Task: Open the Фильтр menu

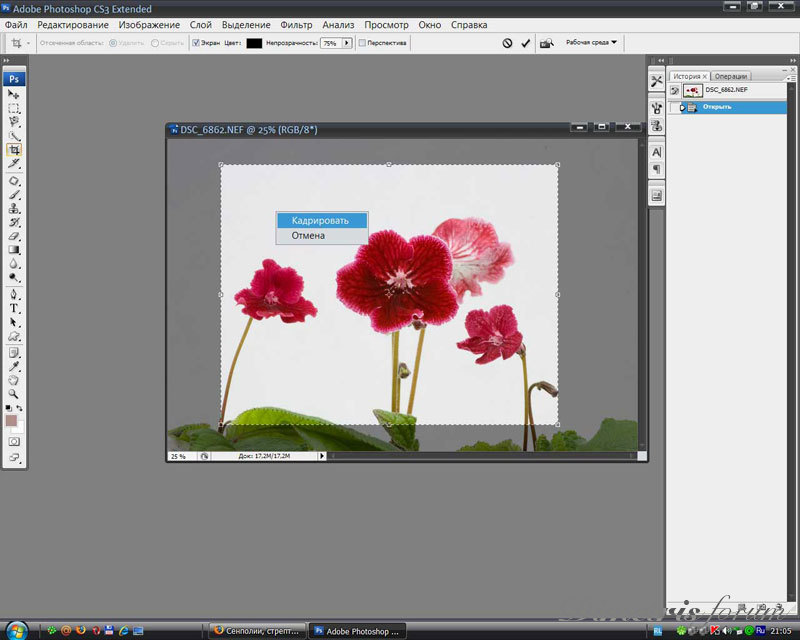Action: [x=296, y=24]
